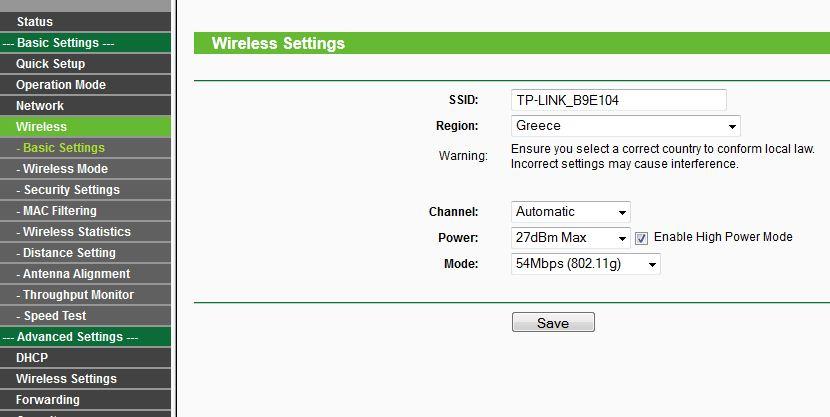Image resolution: width=830 pixels, height=417 pixels.
Task: Open the Power dropdown showing 27dBm Max
Action: 571,238
